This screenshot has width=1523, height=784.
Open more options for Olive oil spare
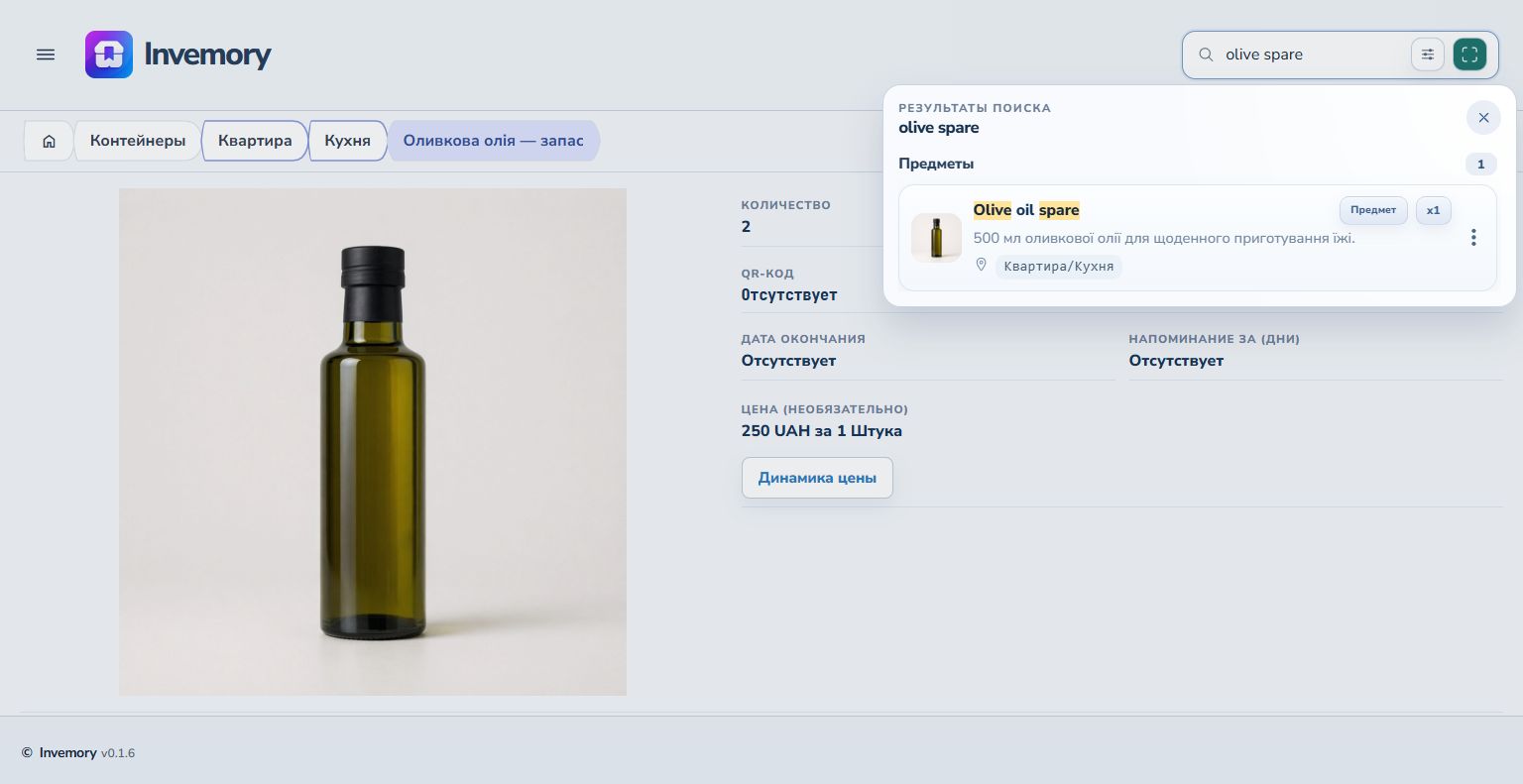[x=1473, y=238]
